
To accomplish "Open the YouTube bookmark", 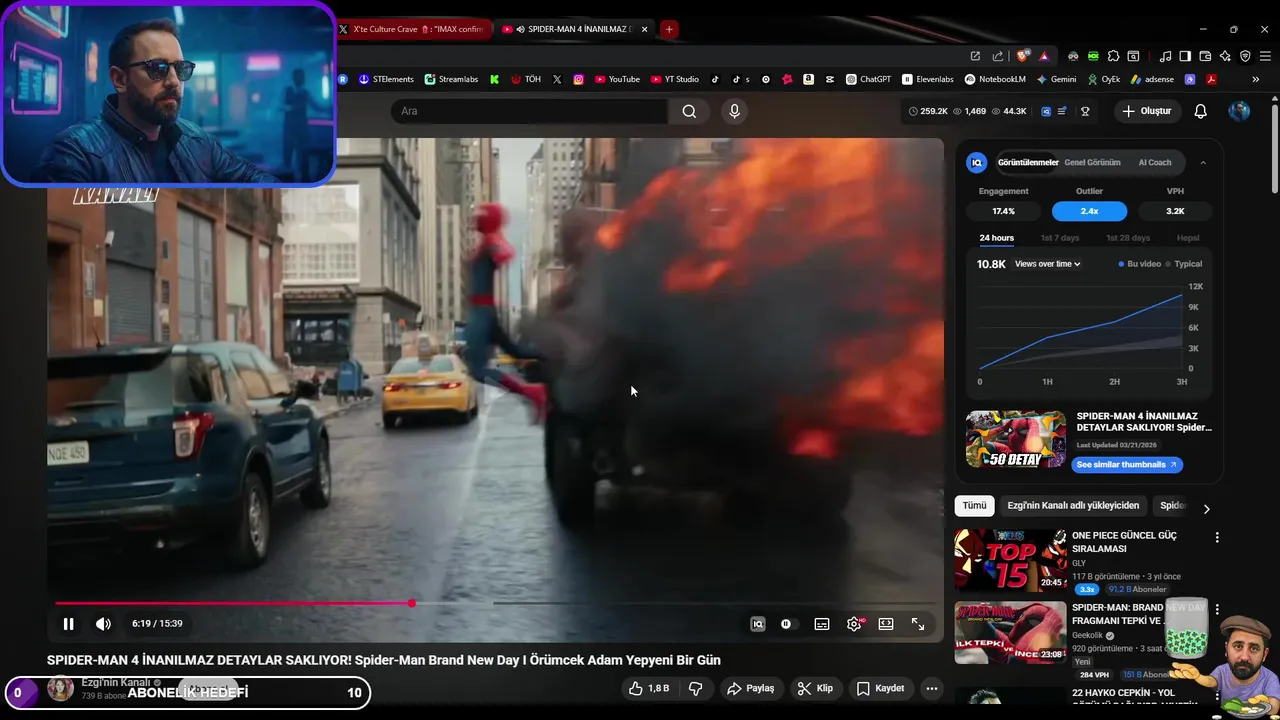I will tap(617, 79).
